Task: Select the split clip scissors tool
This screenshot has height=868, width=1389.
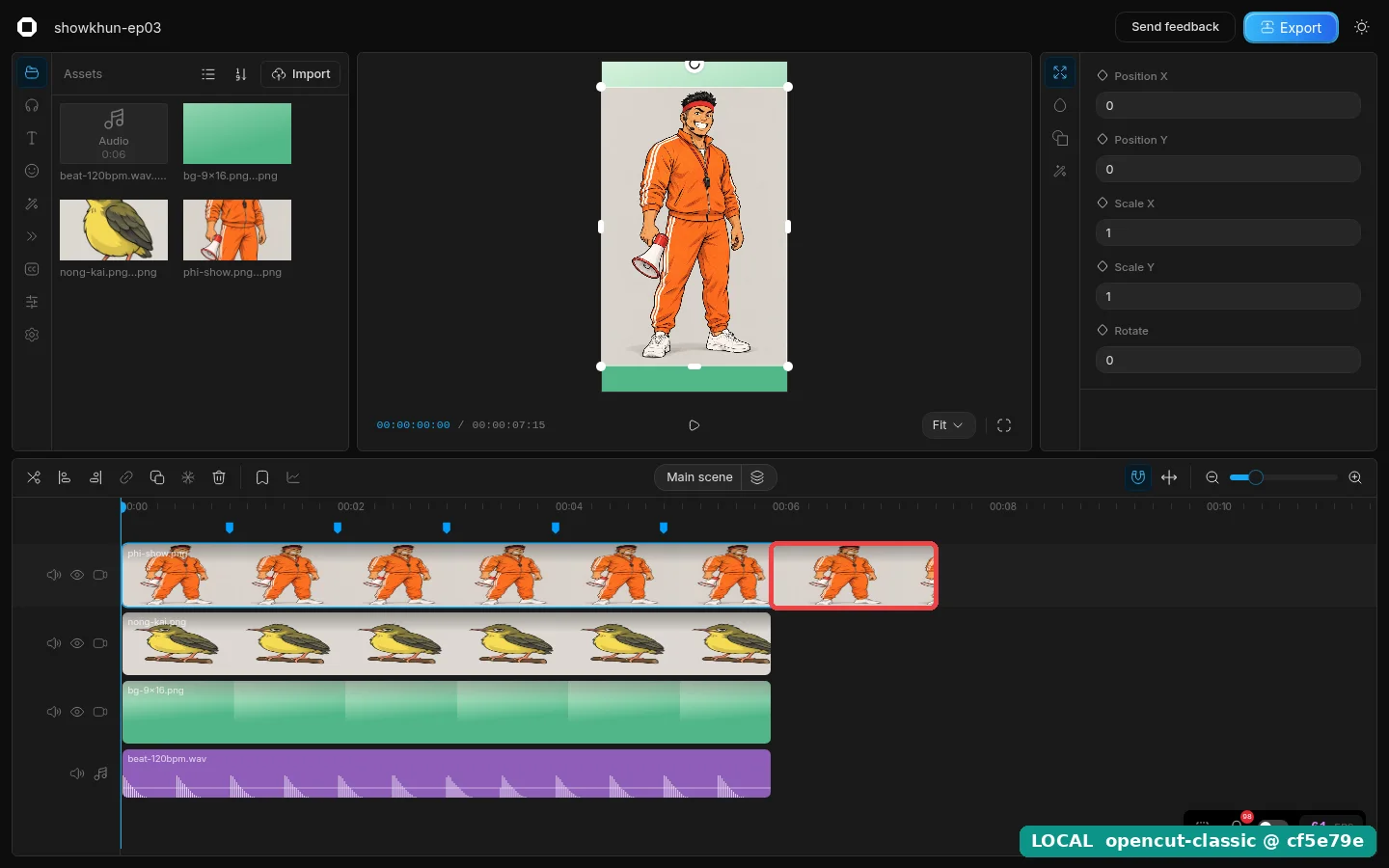Action: tap(34, 477)
